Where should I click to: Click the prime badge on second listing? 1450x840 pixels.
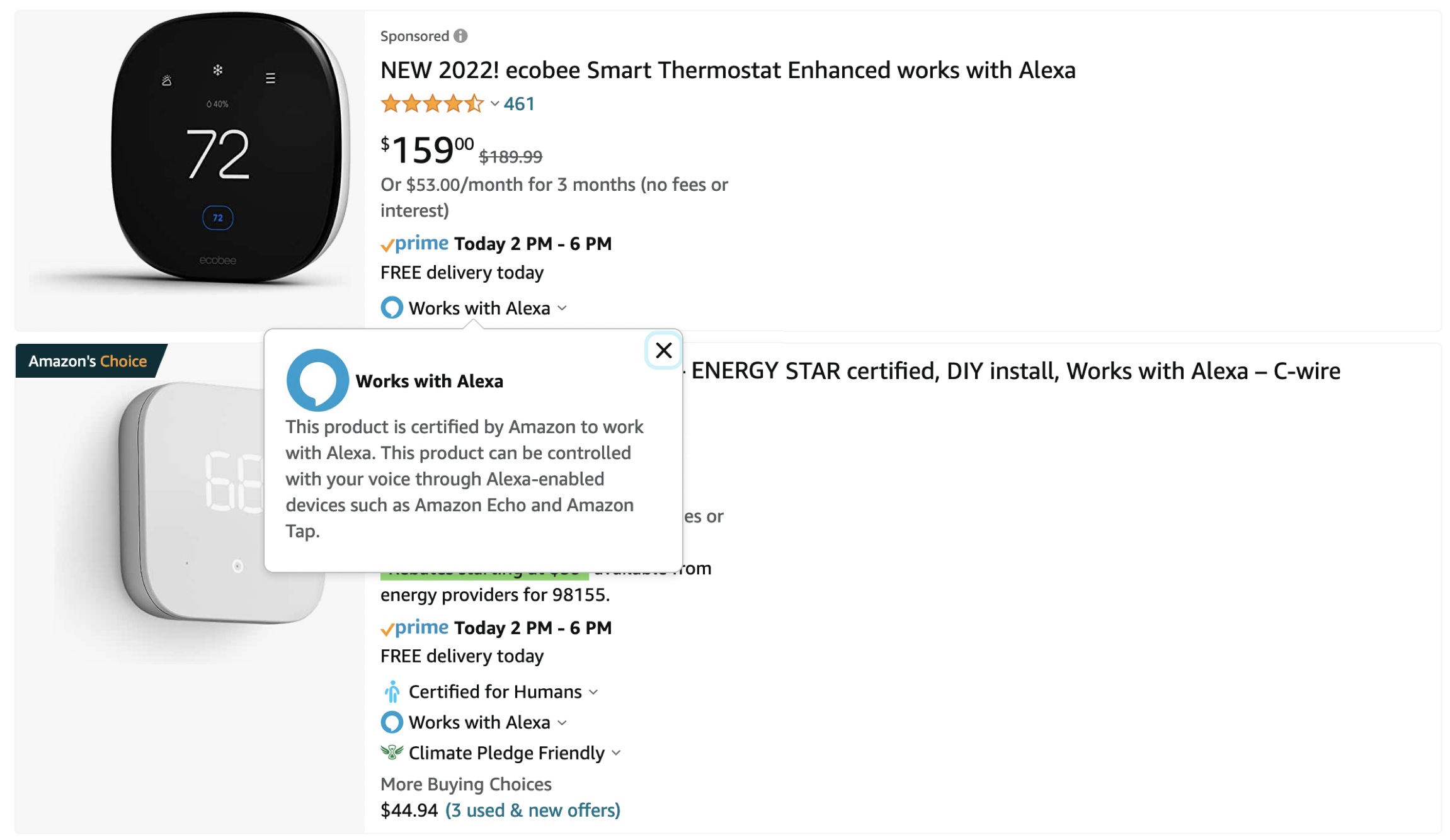click(x=414, y=627)
